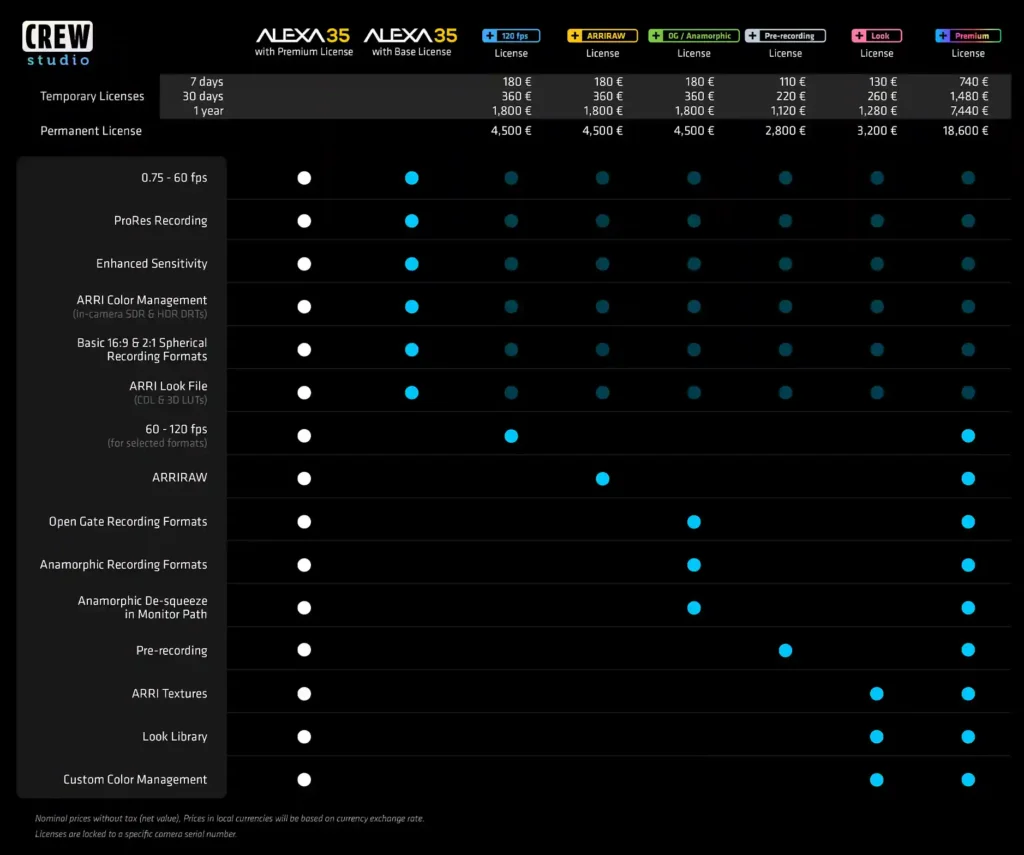Select Custom Color Management dot under Look License
This screenshot has height=855, width=1024.
(x=877, y=780)
